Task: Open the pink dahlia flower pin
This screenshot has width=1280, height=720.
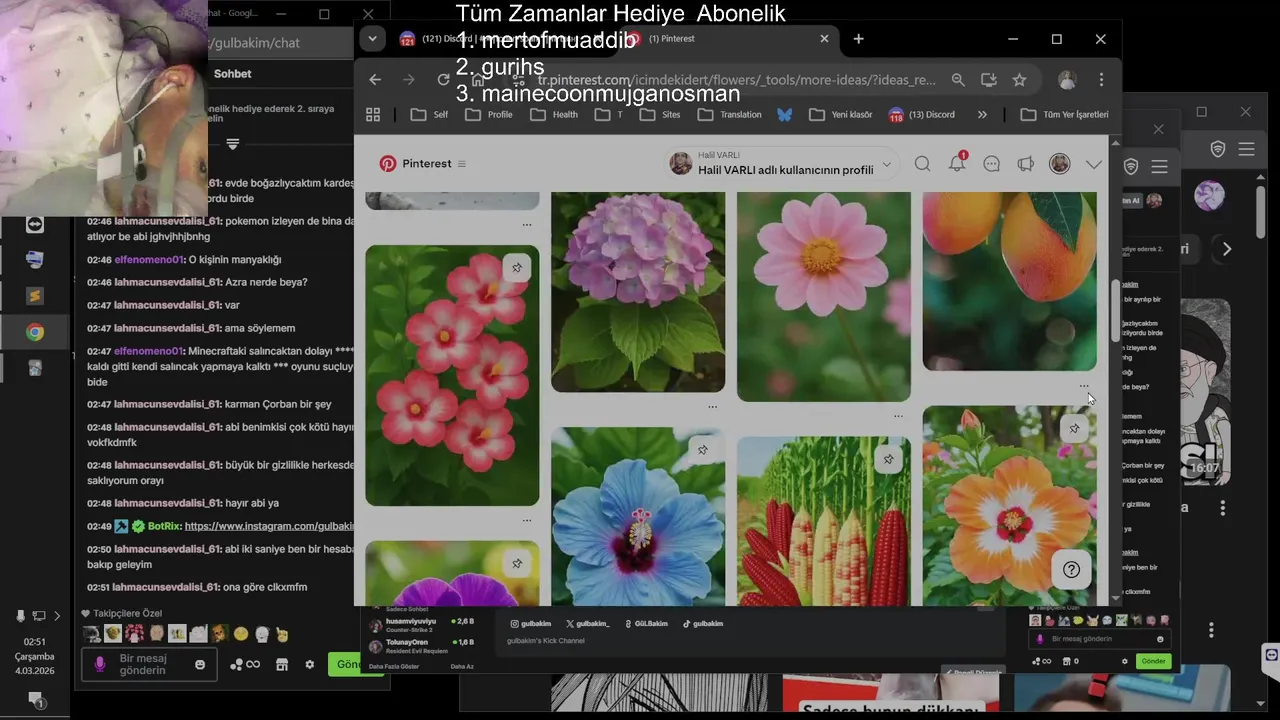Action: 824,297
